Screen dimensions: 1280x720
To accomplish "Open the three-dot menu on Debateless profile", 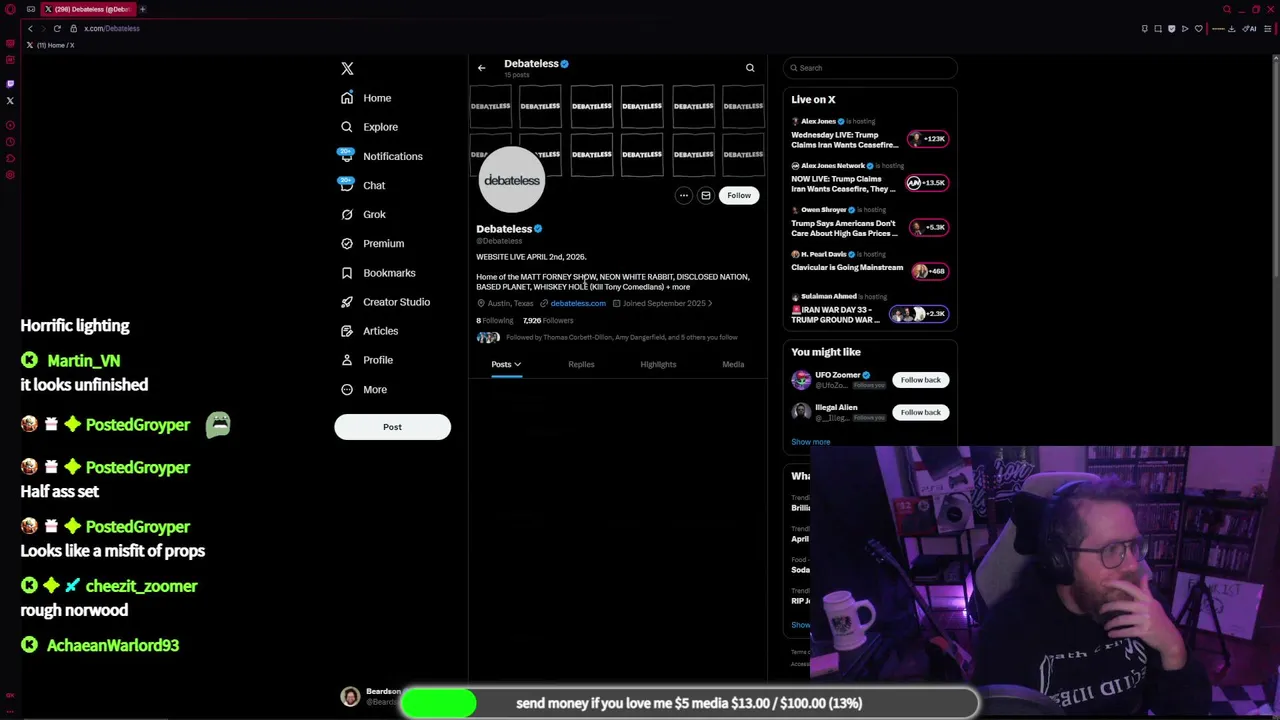I will [684, 196].
